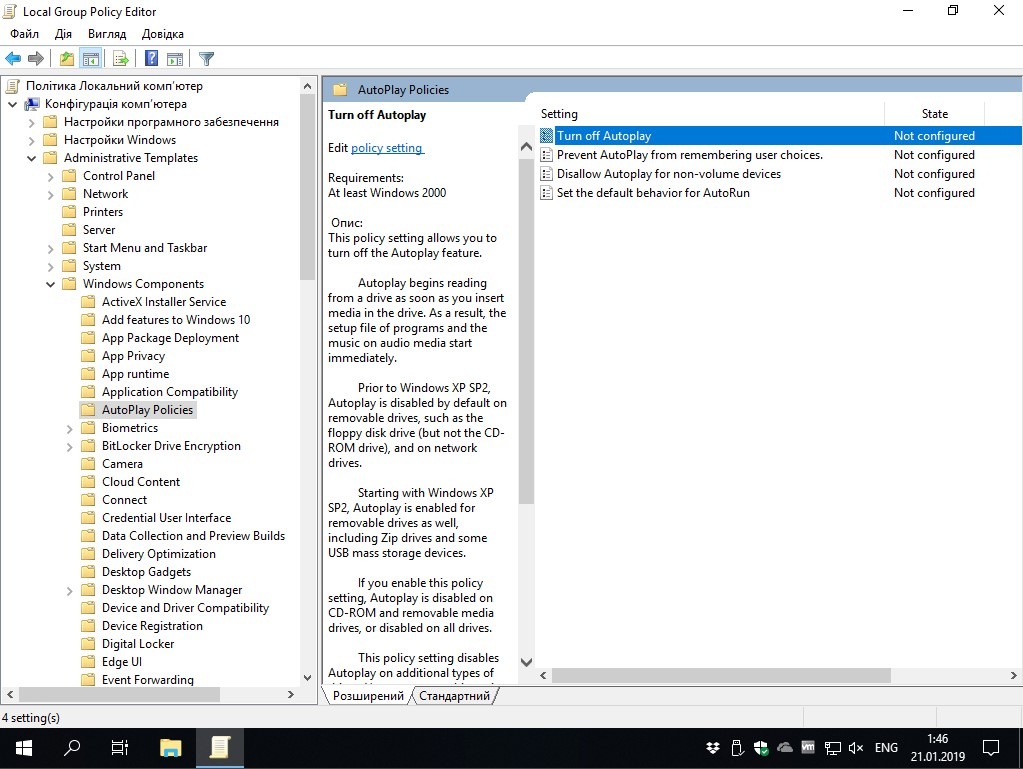1023x769 pixels.
Task: Open the File Explorer taskbar icon
Action: [171, 747]
